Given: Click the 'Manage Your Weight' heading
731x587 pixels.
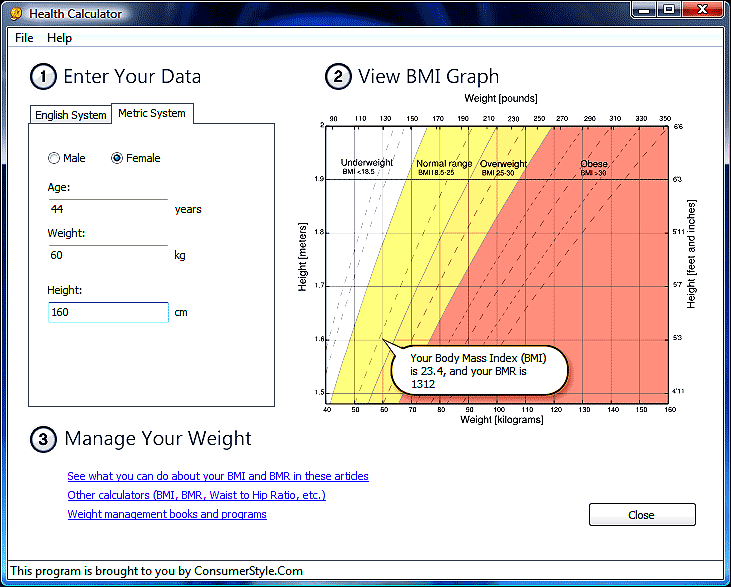Looking at the screenshot, I should (x=158, y=438).
